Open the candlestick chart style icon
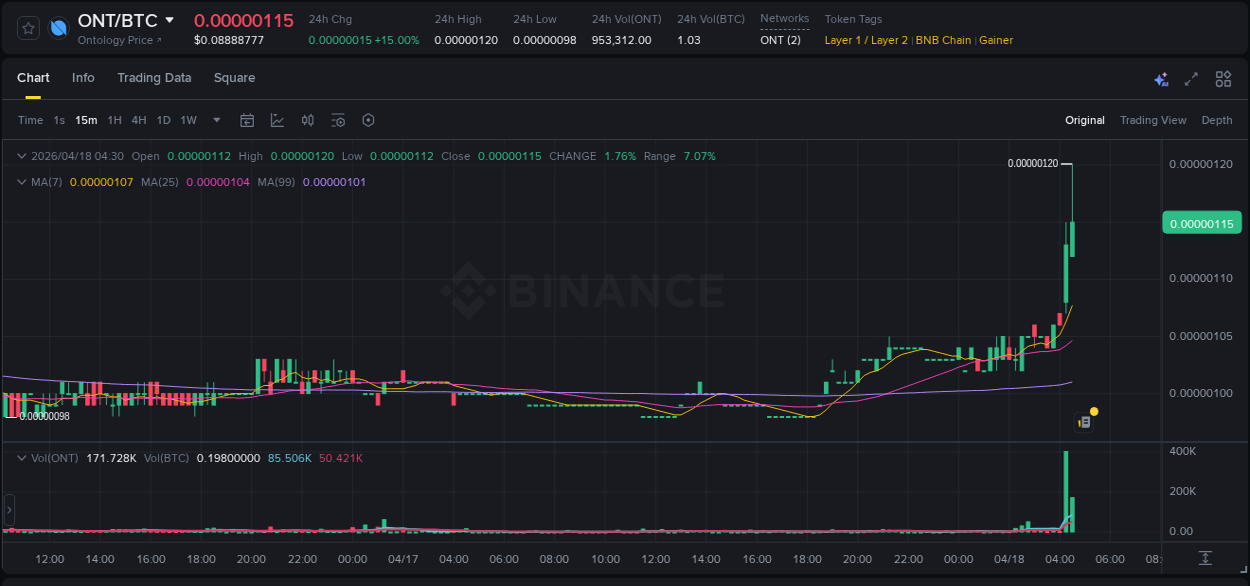The height and width of the screenshot is (586, 1250). click(308, 120)
